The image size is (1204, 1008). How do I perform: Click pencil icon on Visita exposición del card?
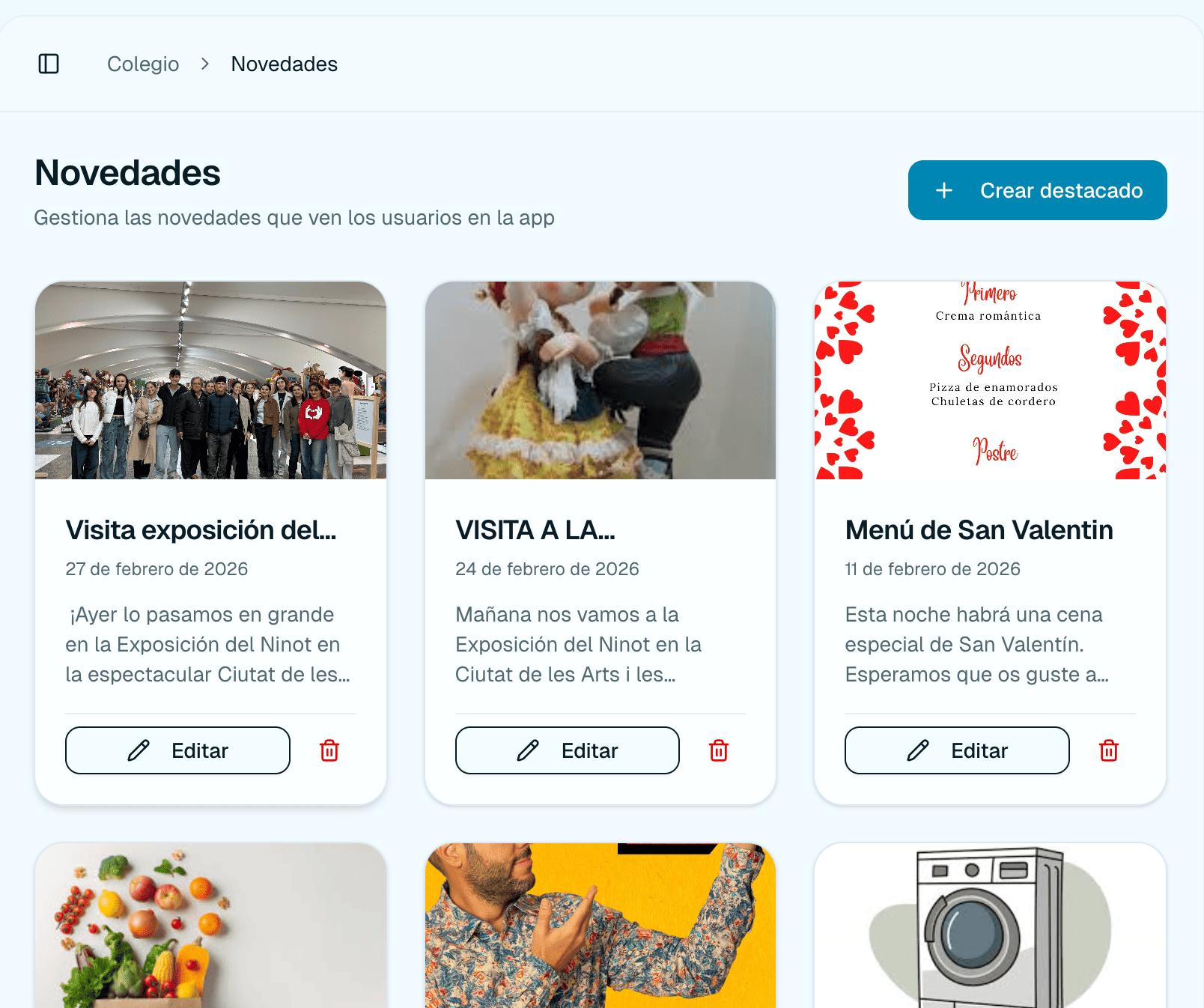click(x=139, y=750)
